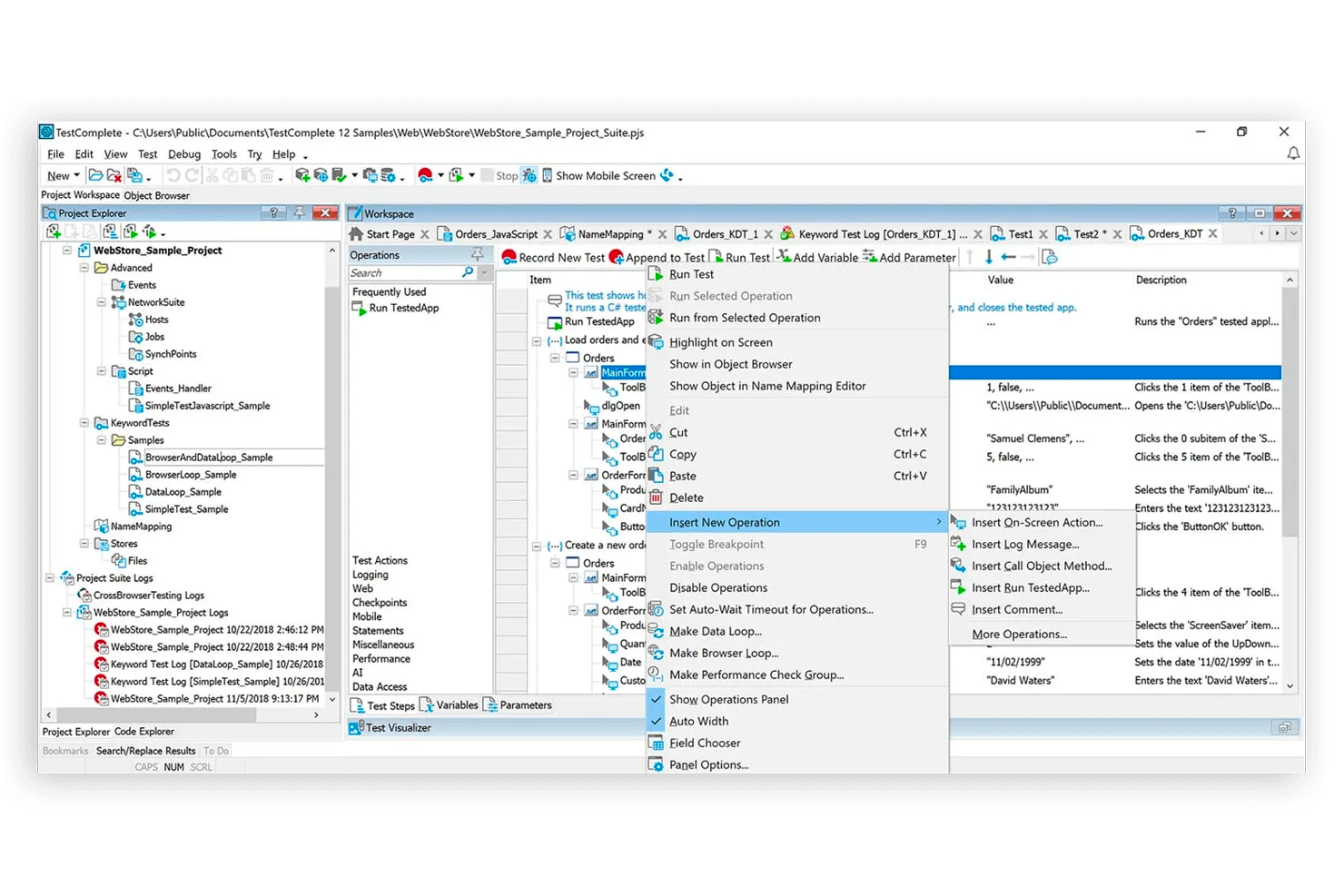Click the Object Spy icon beside Stop
This screenshot has height=896, width=1344.
[x=529, y=175]
